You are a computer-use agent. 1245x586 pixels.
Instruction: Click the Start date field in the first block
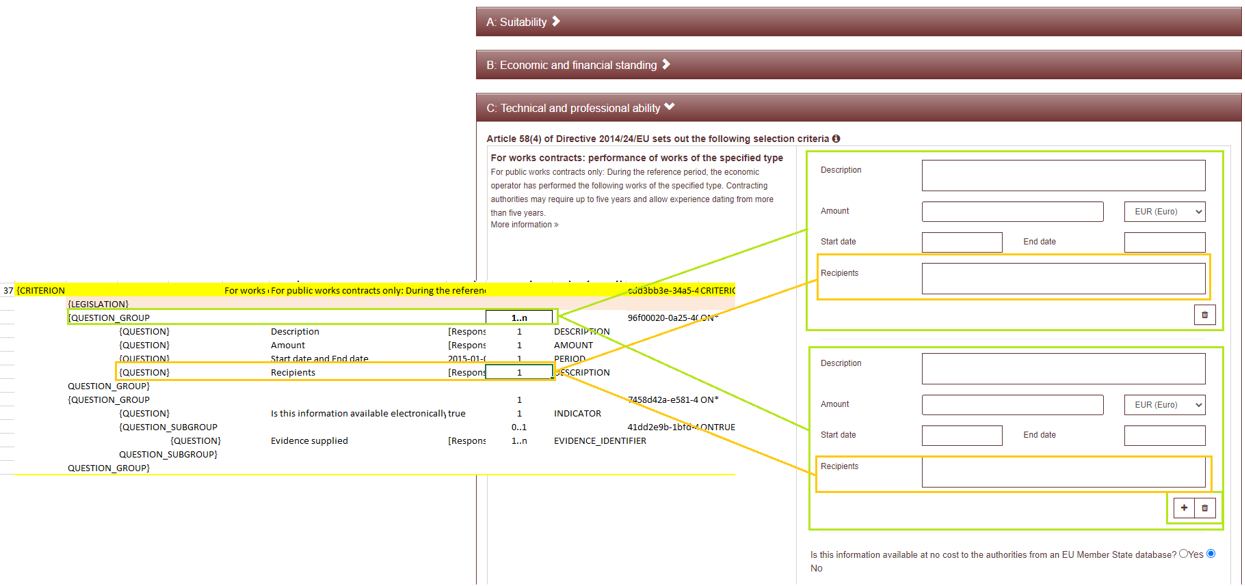(962, 241)
